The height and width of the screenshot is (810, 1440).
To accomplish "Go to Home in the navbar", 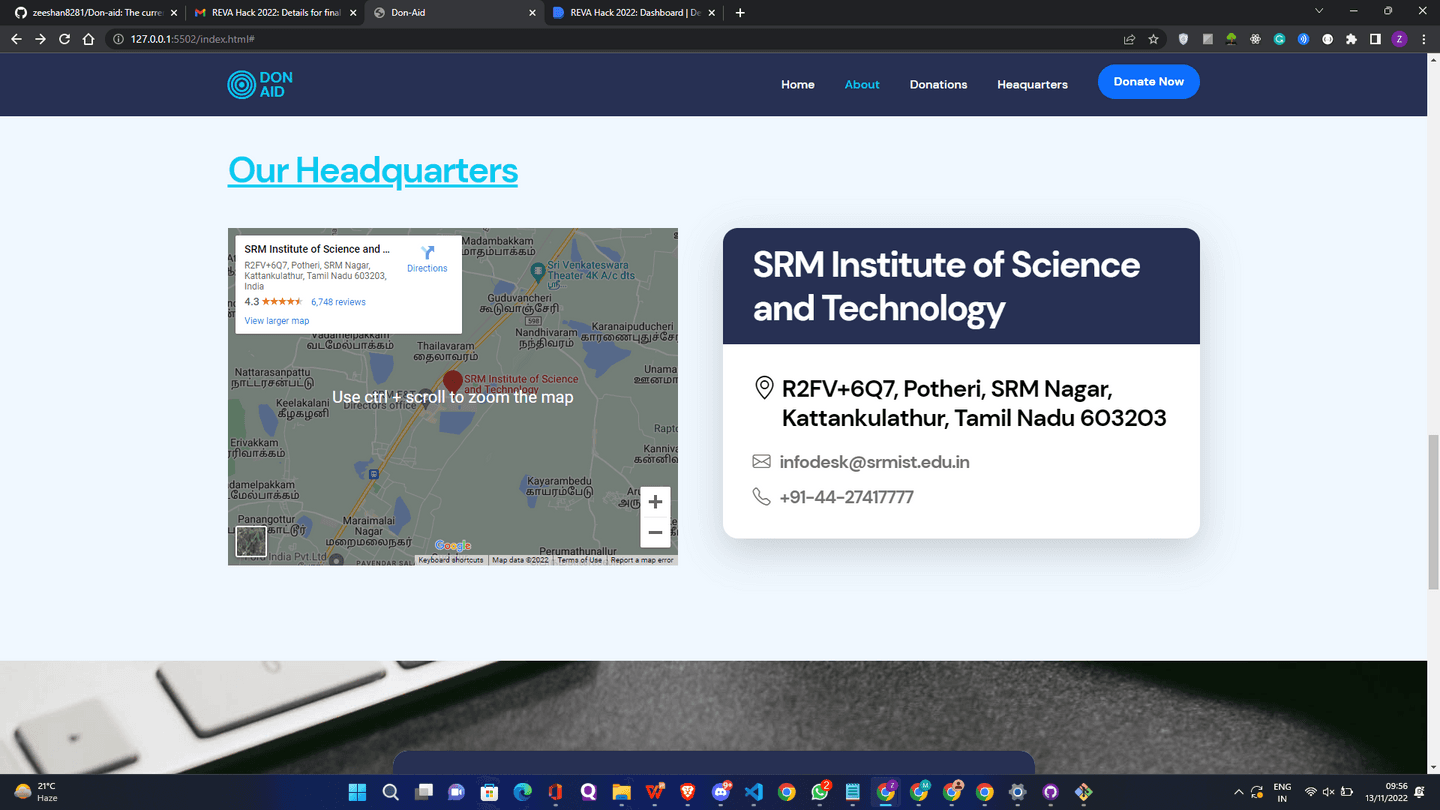I will pyautogui.click(x=798, y=85).
